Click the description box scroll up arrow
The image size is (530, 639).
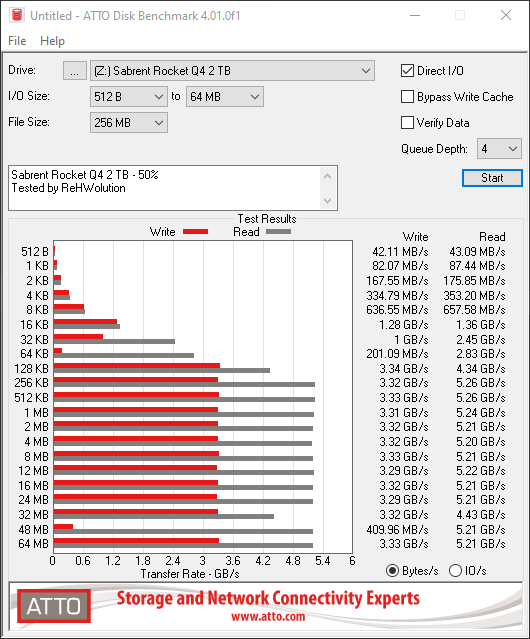tap(328, 176)
